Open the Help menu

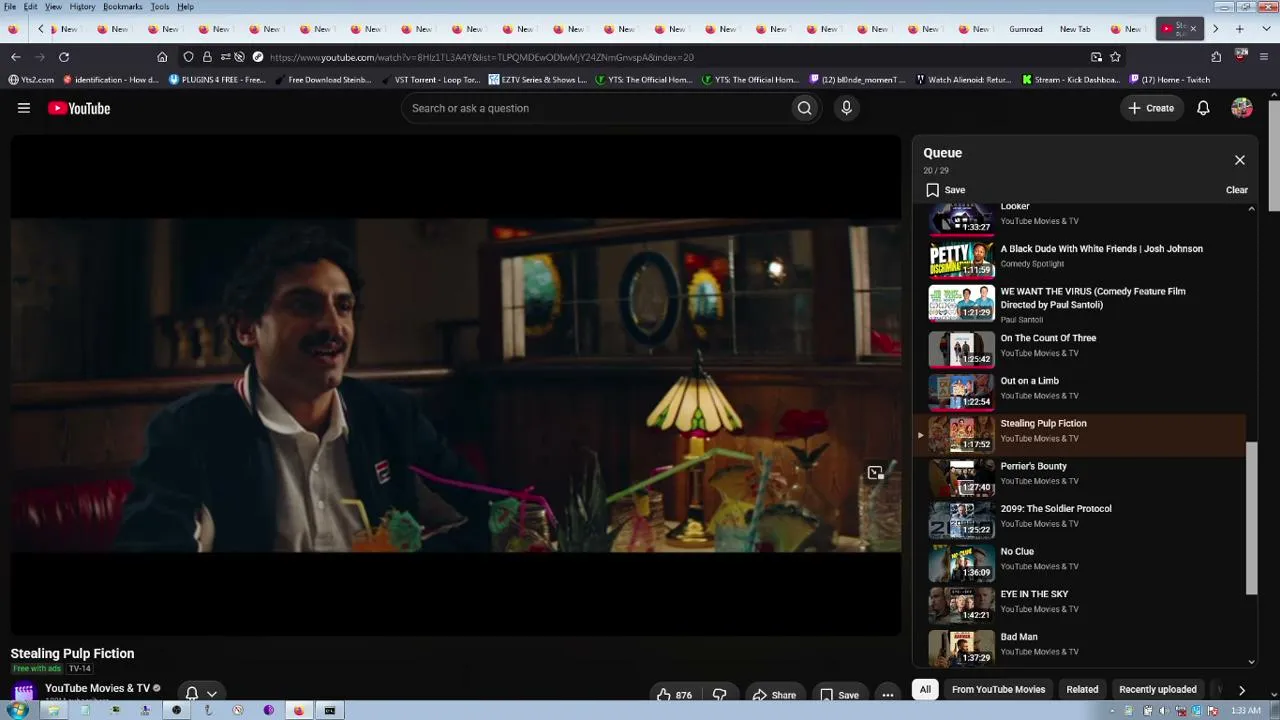[186, 7]
